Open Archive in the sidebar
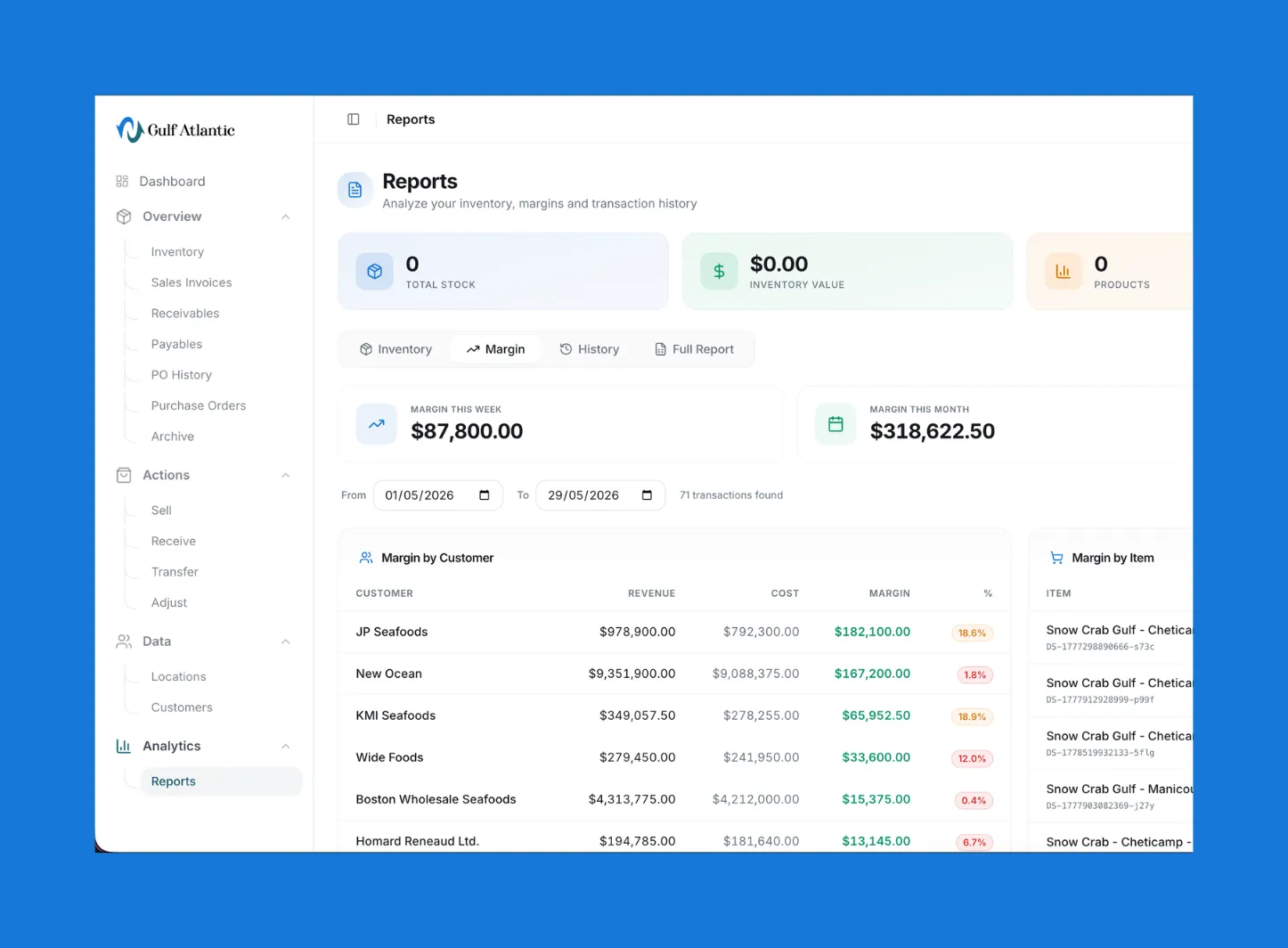The height and width of the screenshot is (948, 1288). pos(173,437)
